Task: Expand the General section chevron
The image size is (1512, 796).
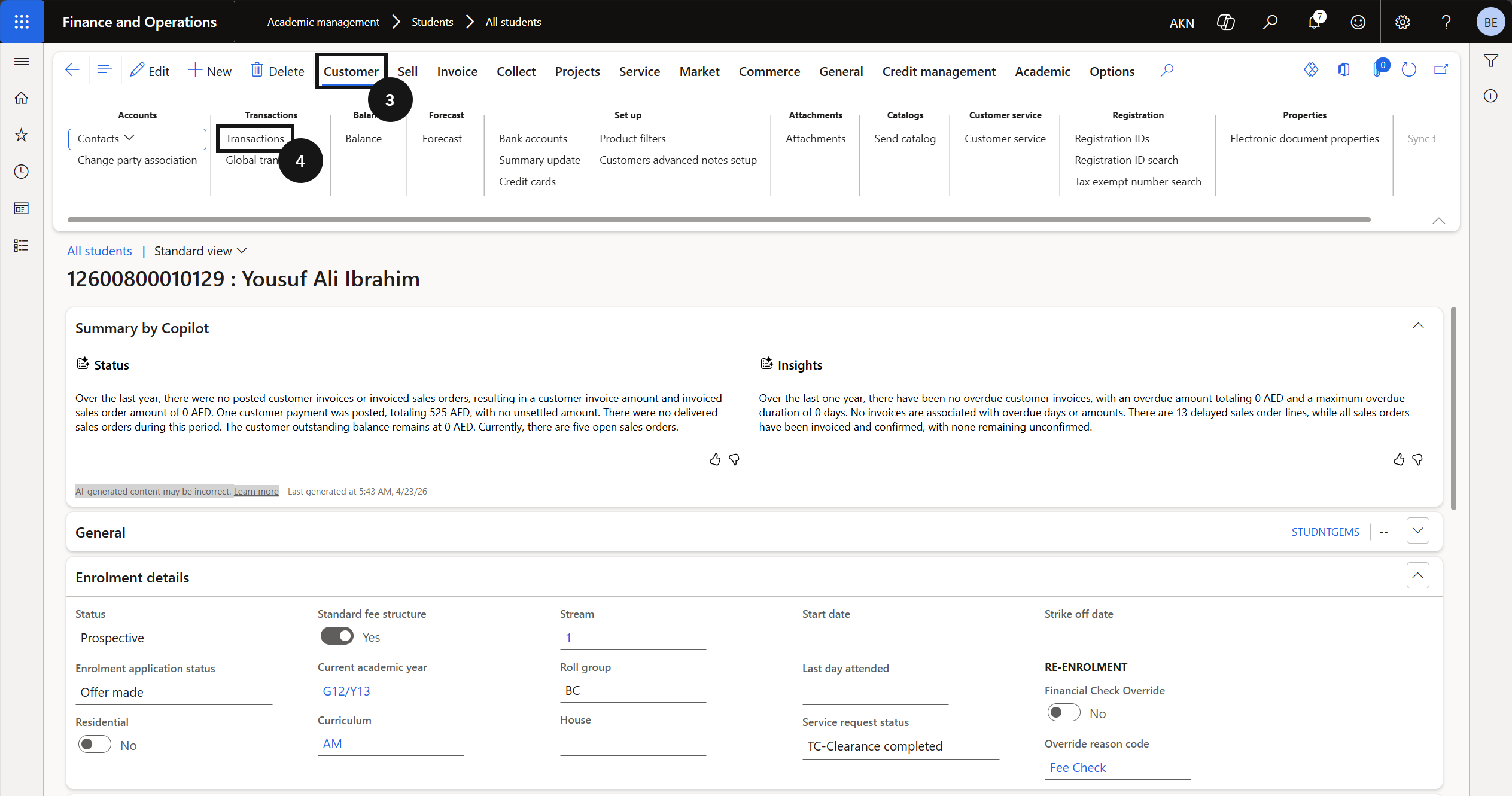Action: tap(1417, 531)
